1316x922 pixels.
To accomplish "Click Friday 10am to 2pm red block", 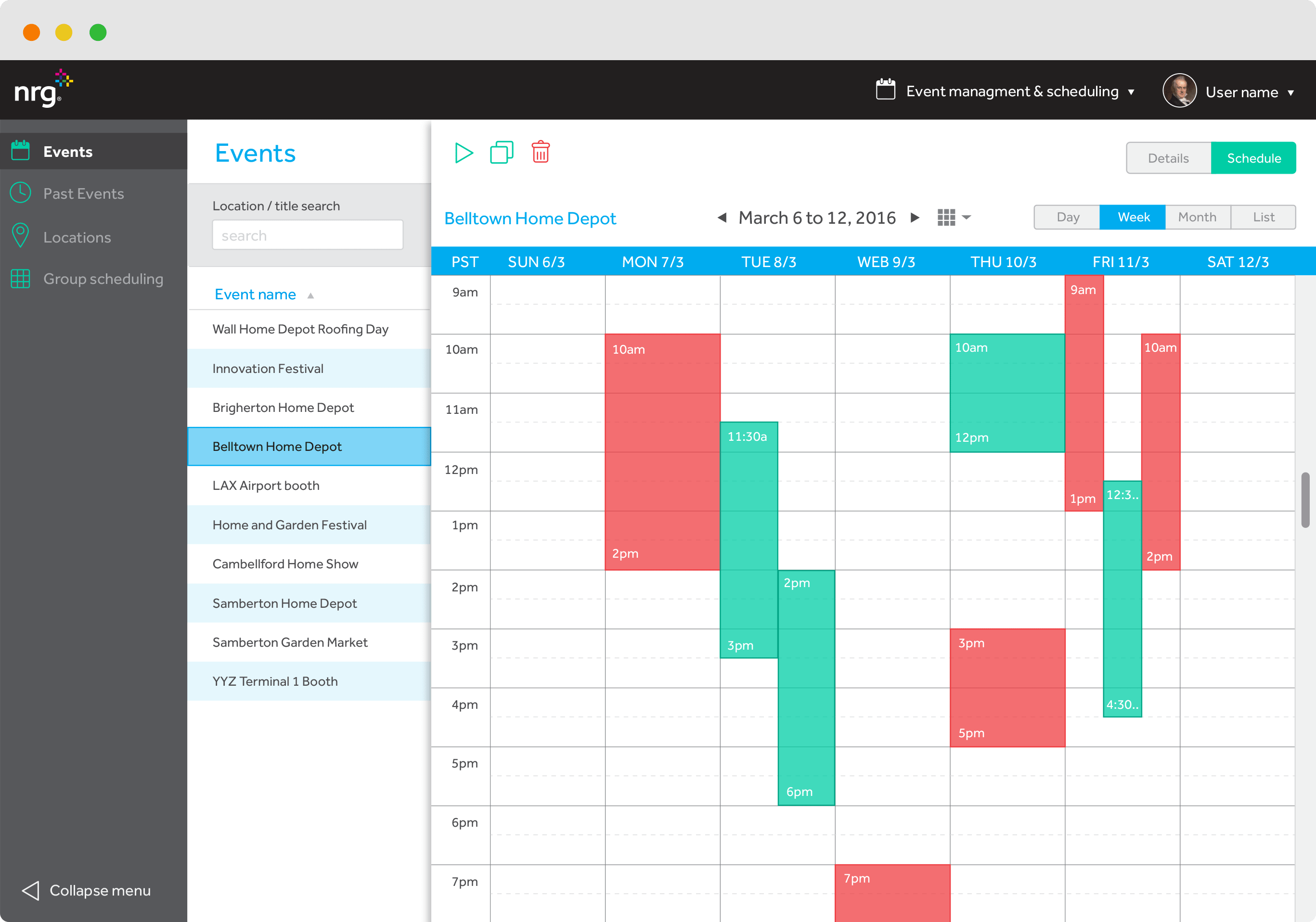I will point(1161,452).
